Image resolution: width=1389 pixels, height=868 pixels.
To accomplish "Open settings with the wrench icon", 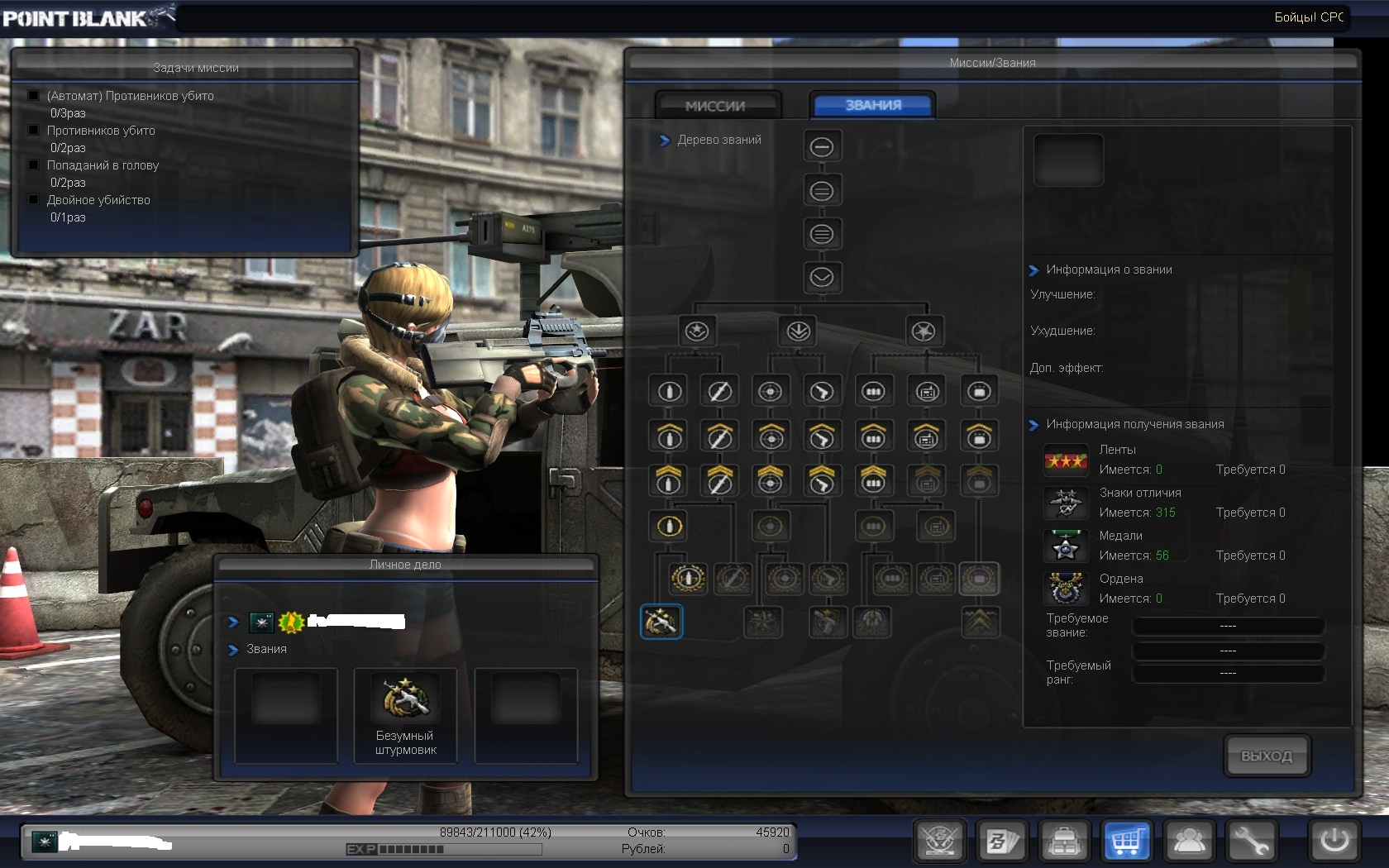I will pyautogui.click(x=1252, y=842).
